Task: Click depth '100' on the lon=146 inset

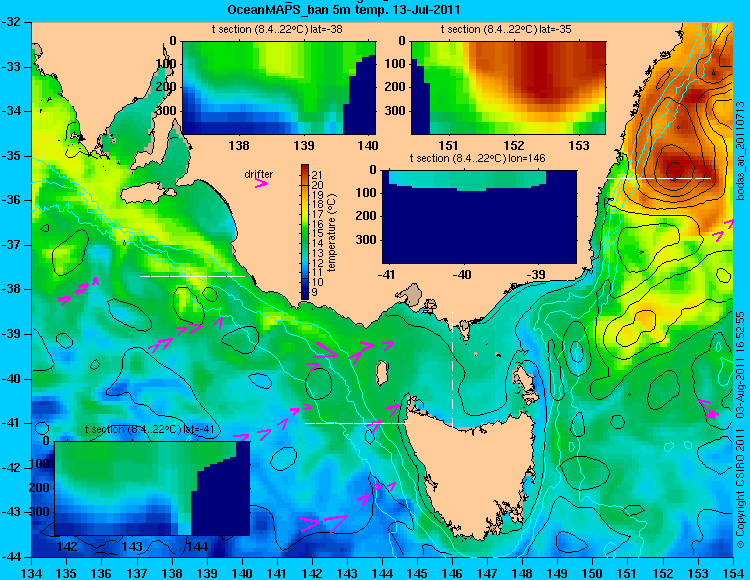Action: coord(366,192)
